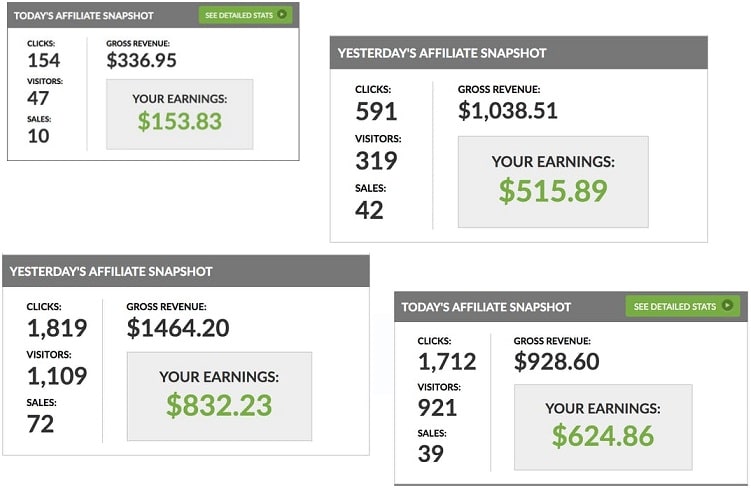Click the 1,819 clicks count
The width and height of the screenshot is (751, 488).
(x=57, y=328)
